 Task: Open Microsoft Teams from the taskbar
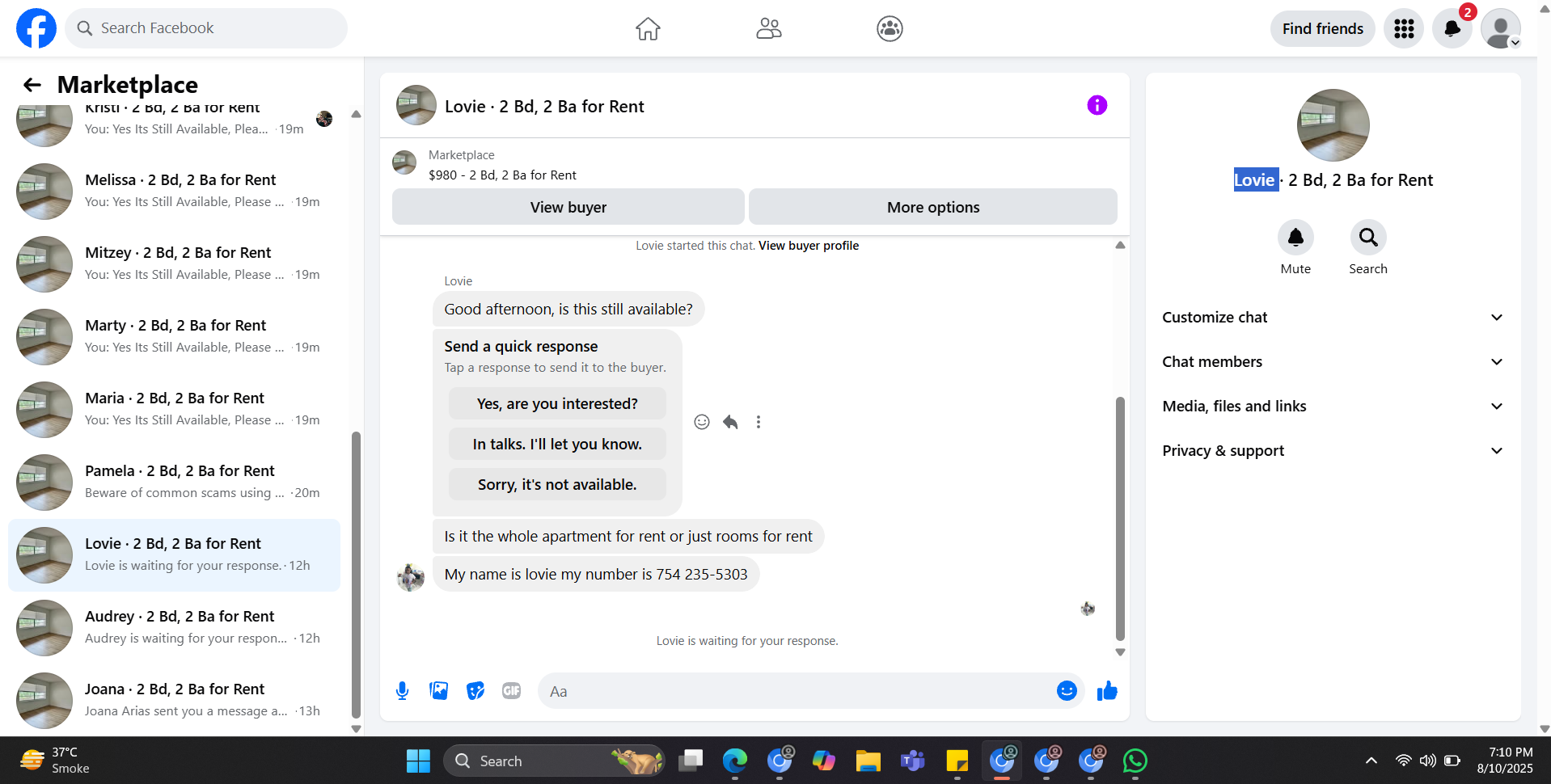coord(913,761)
